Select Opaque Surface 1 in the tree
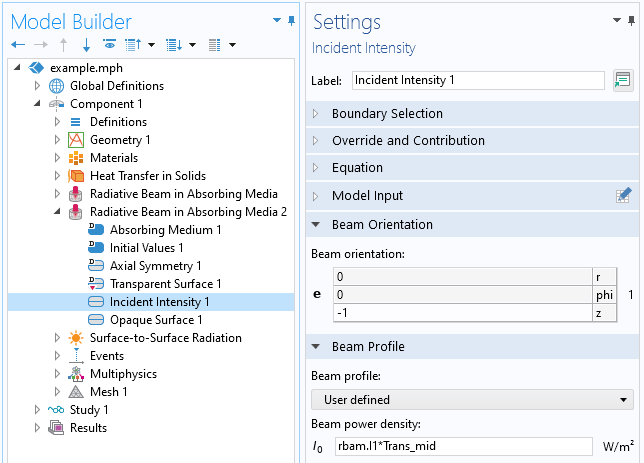Image resolution: width=644 pixels, height=463 pixels. [156, 320]
